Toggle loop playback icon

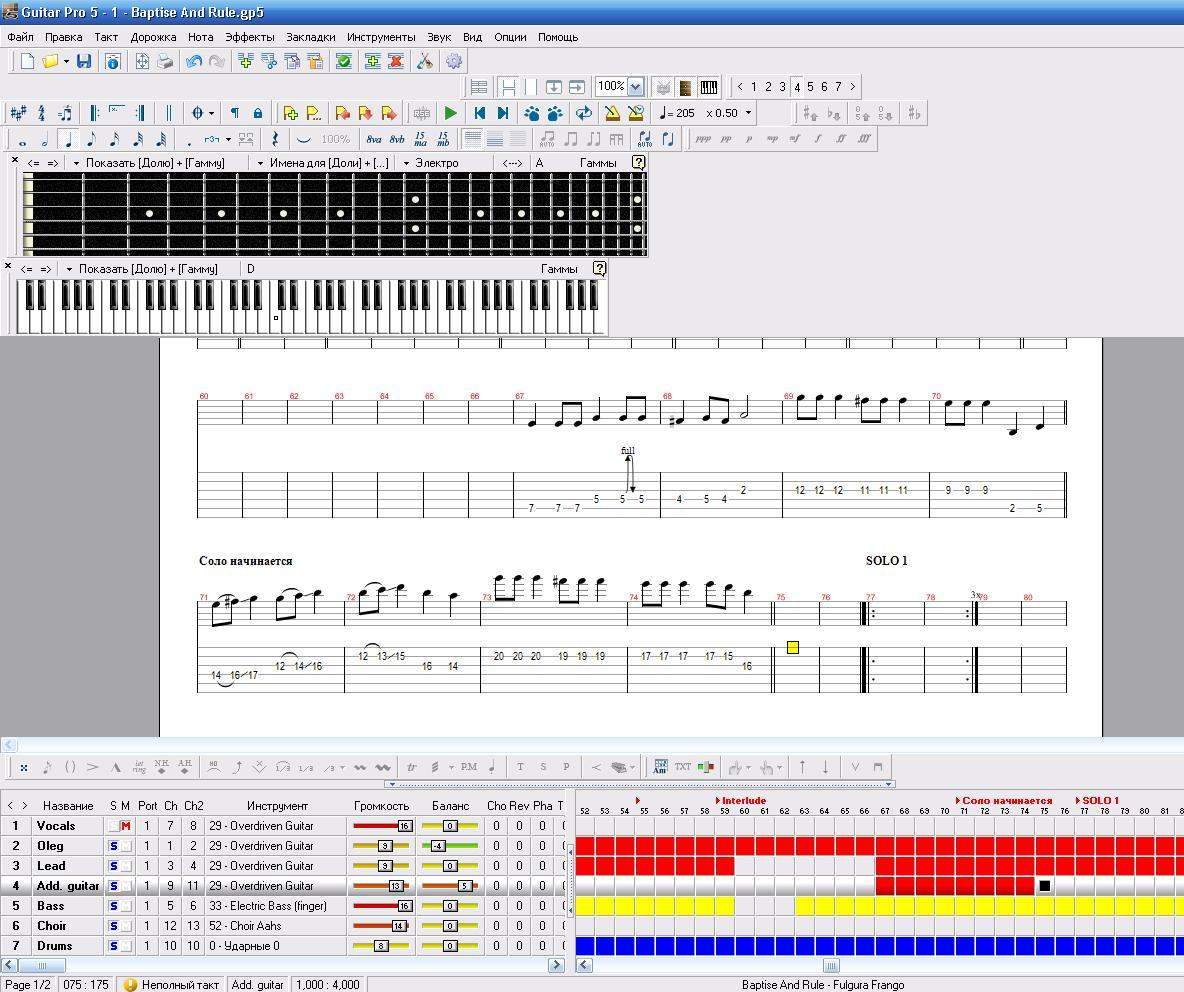pyautogui.click(x=584, y=113)
